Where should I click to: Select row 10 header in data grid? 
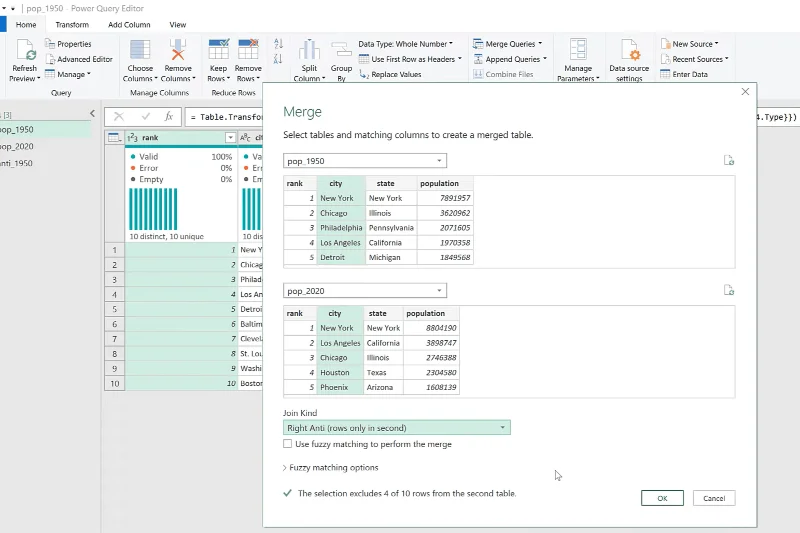click(114, 383)
